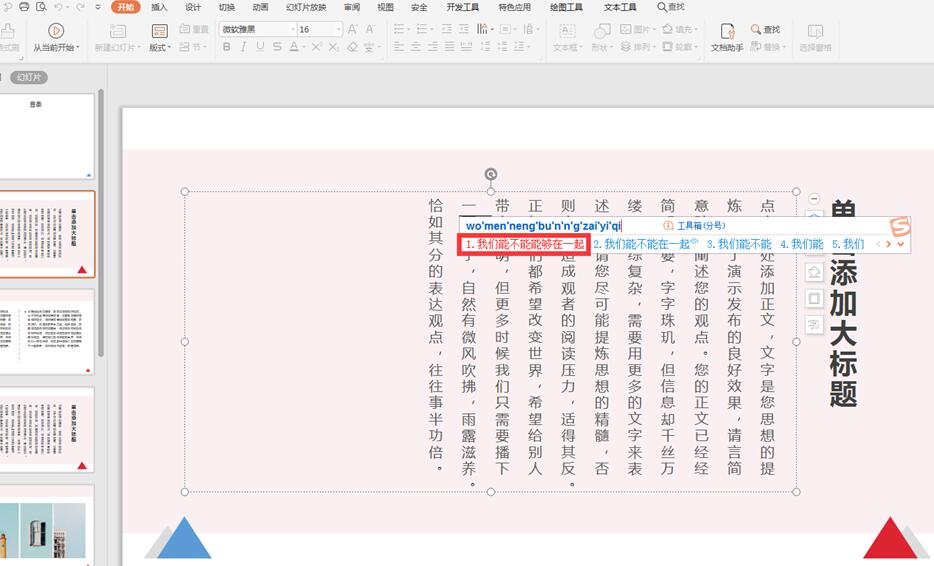Toggle center text alignment

(416, 46)
